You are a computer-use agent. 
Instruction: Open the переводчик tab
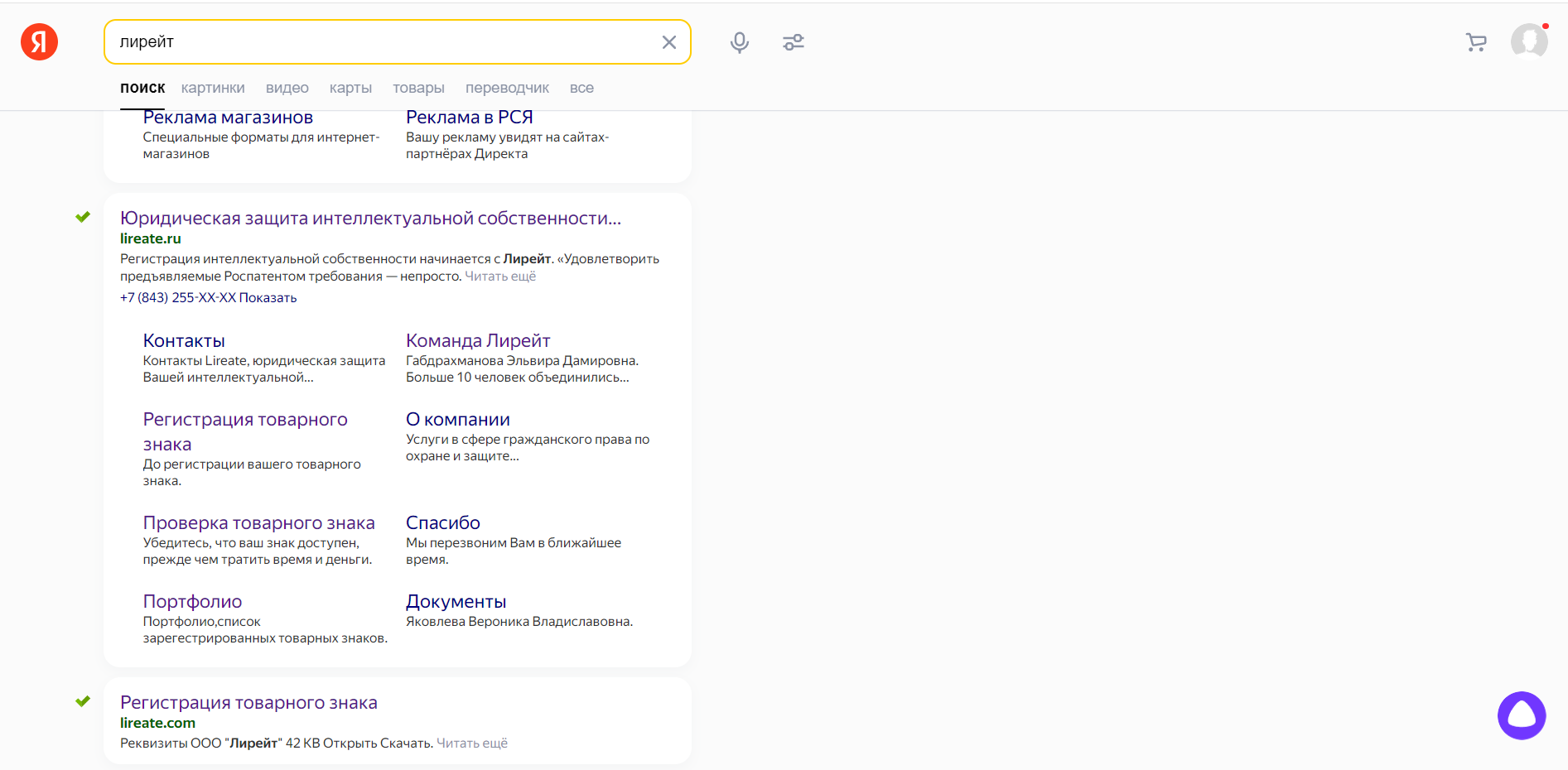point(507,88)
